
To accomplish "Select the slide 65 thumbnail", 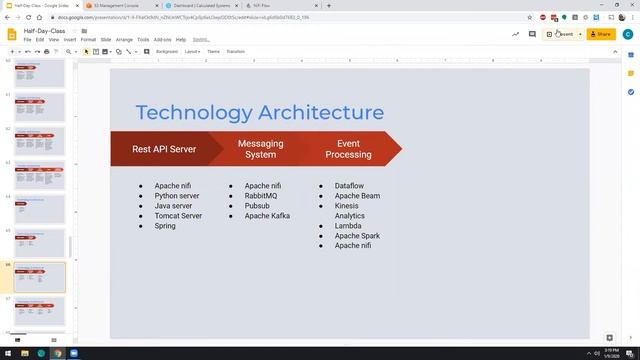I will (40, 243).
